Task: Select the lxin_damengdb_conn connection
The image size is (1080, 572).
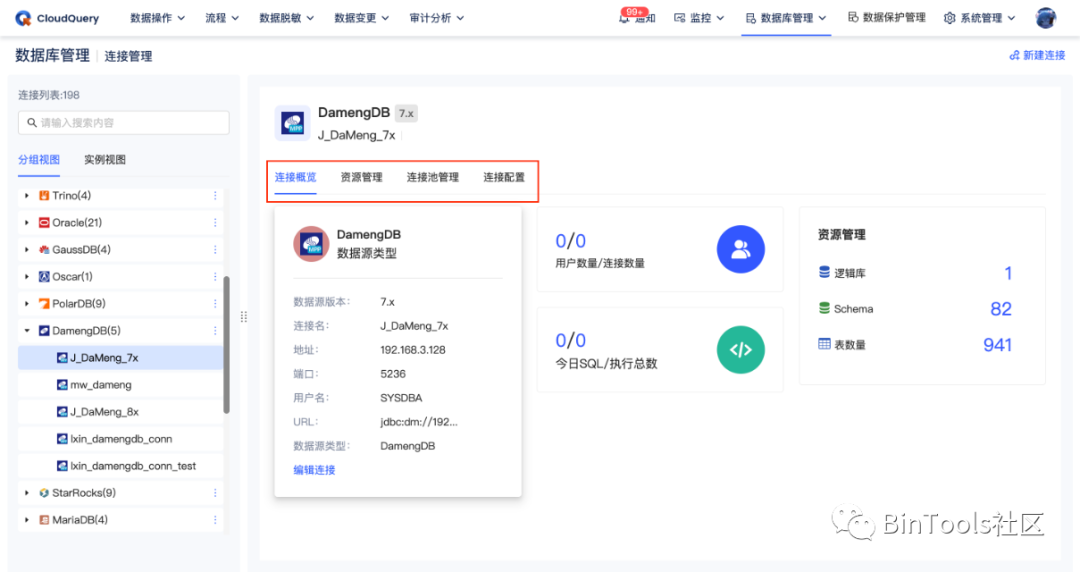Action: (121, 439)
